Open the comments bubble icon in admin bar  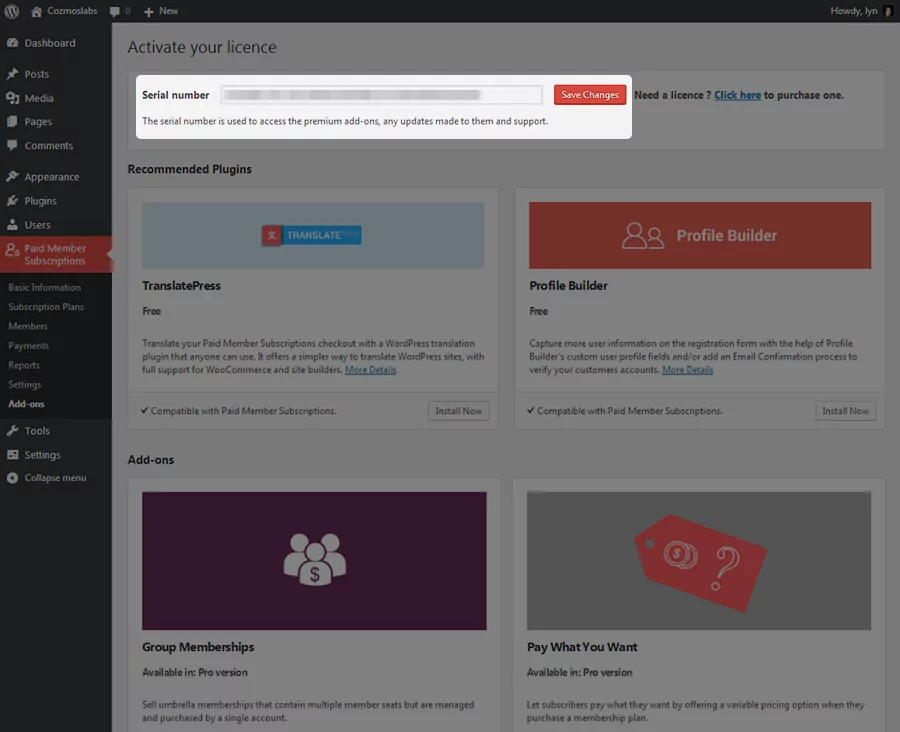click(115, 11)
